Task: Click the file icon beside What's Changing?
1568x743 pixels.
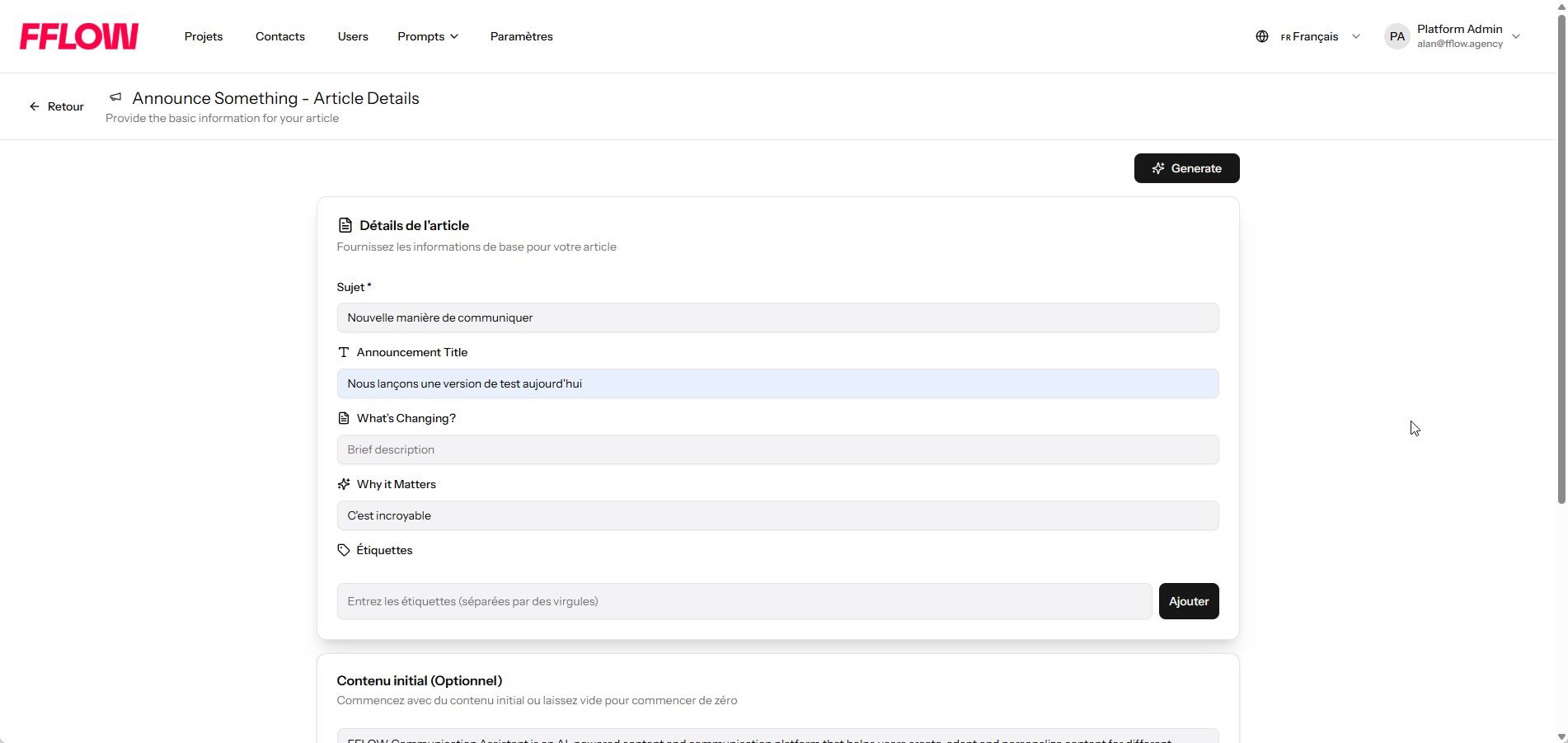Action: point(344,418)
